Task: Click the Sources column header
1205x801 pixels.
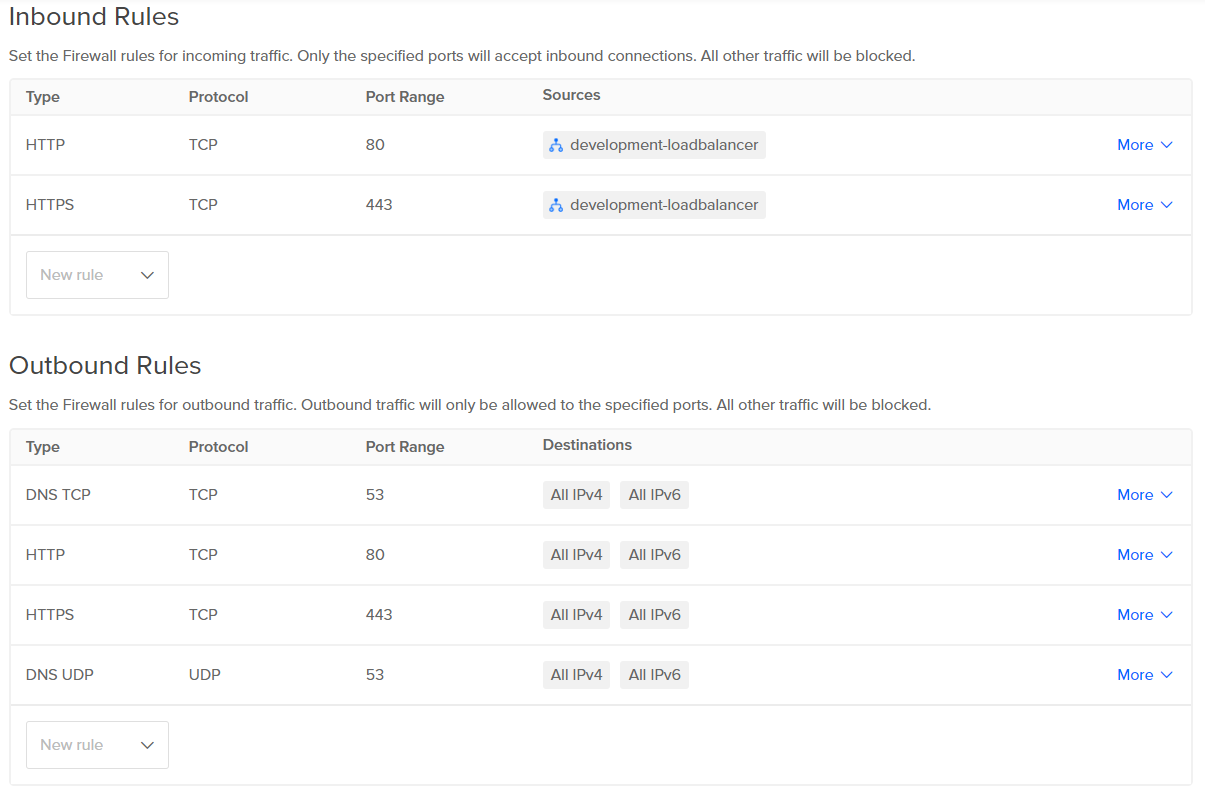Action: 571,95
